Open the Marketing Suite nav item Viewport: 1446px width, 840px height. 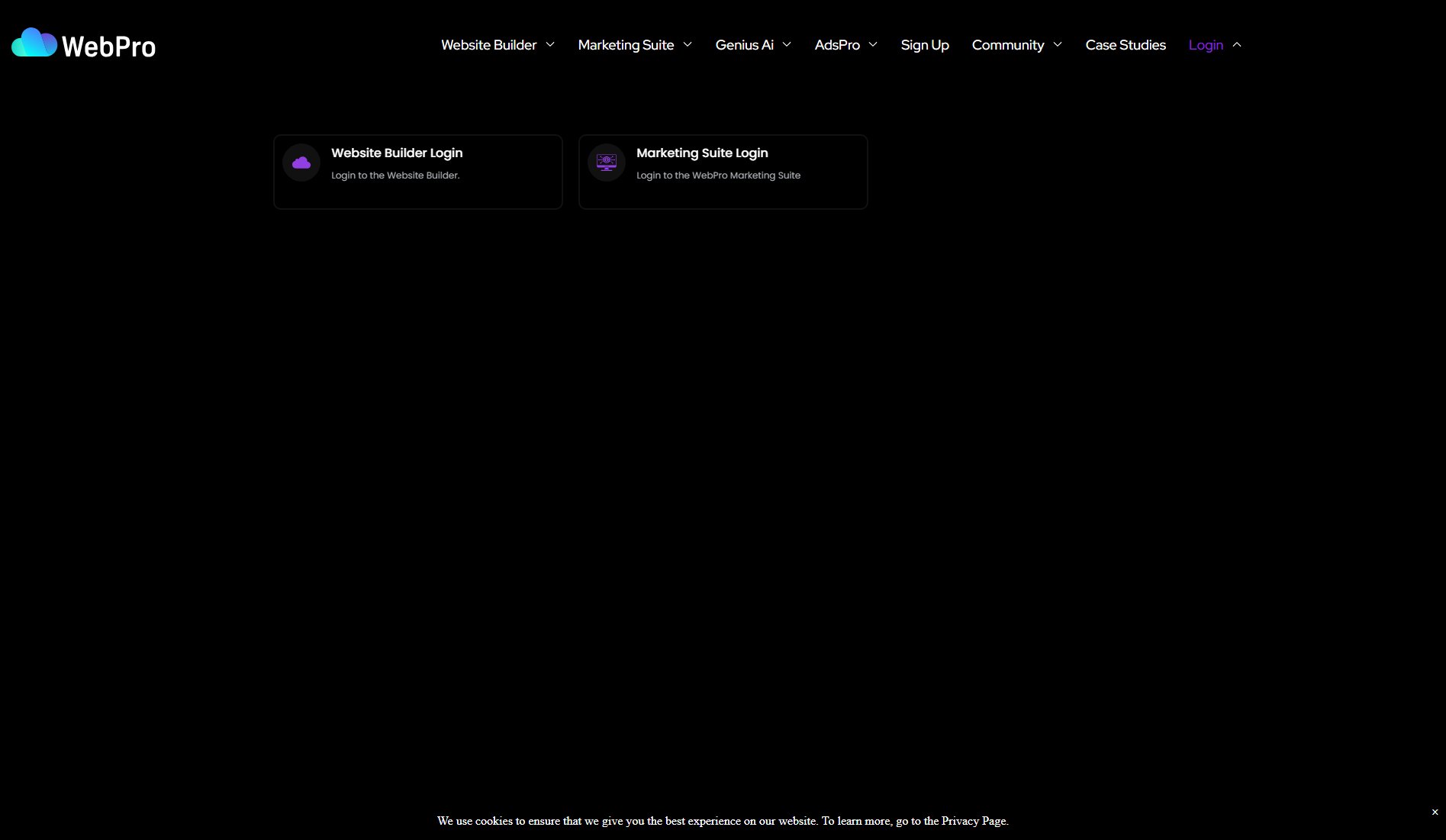click(626, 45)
